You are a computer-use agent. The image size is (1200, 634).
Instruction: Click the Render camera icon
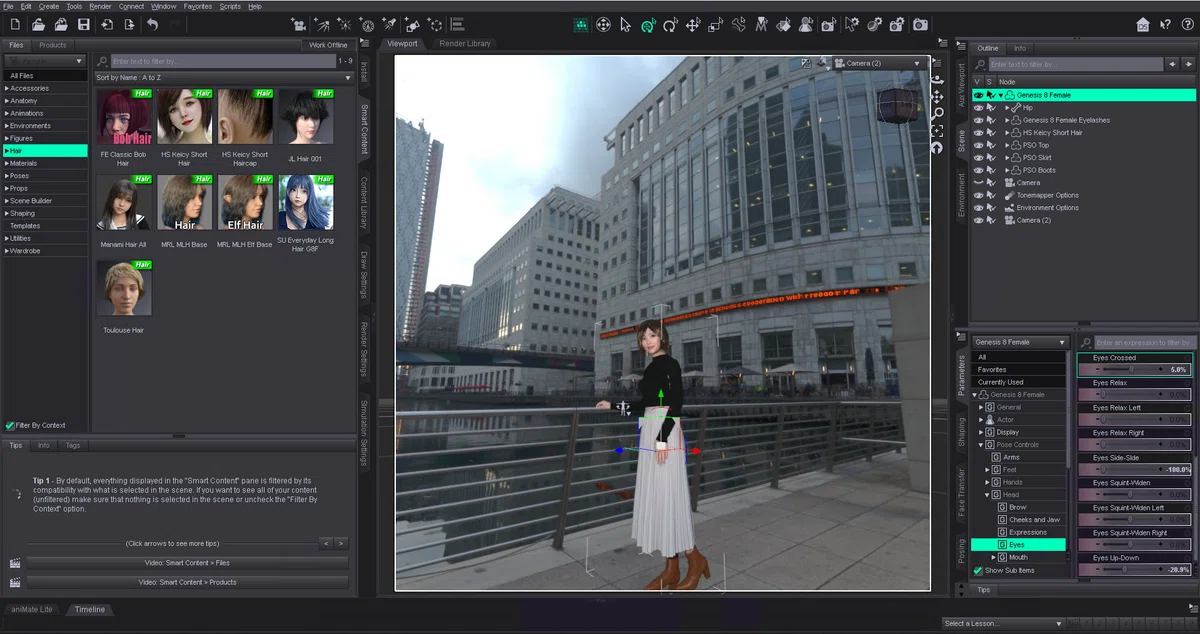coord(920,25)
